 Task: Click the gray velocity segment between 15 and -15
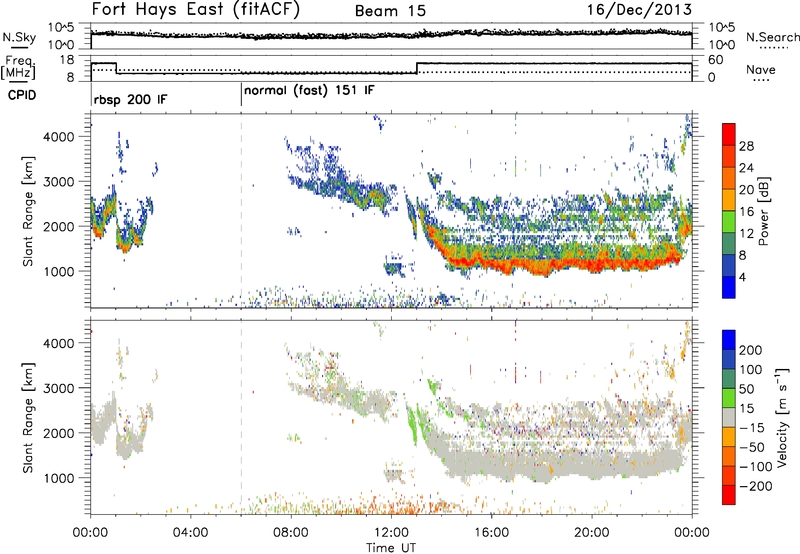tap(729, 417)
